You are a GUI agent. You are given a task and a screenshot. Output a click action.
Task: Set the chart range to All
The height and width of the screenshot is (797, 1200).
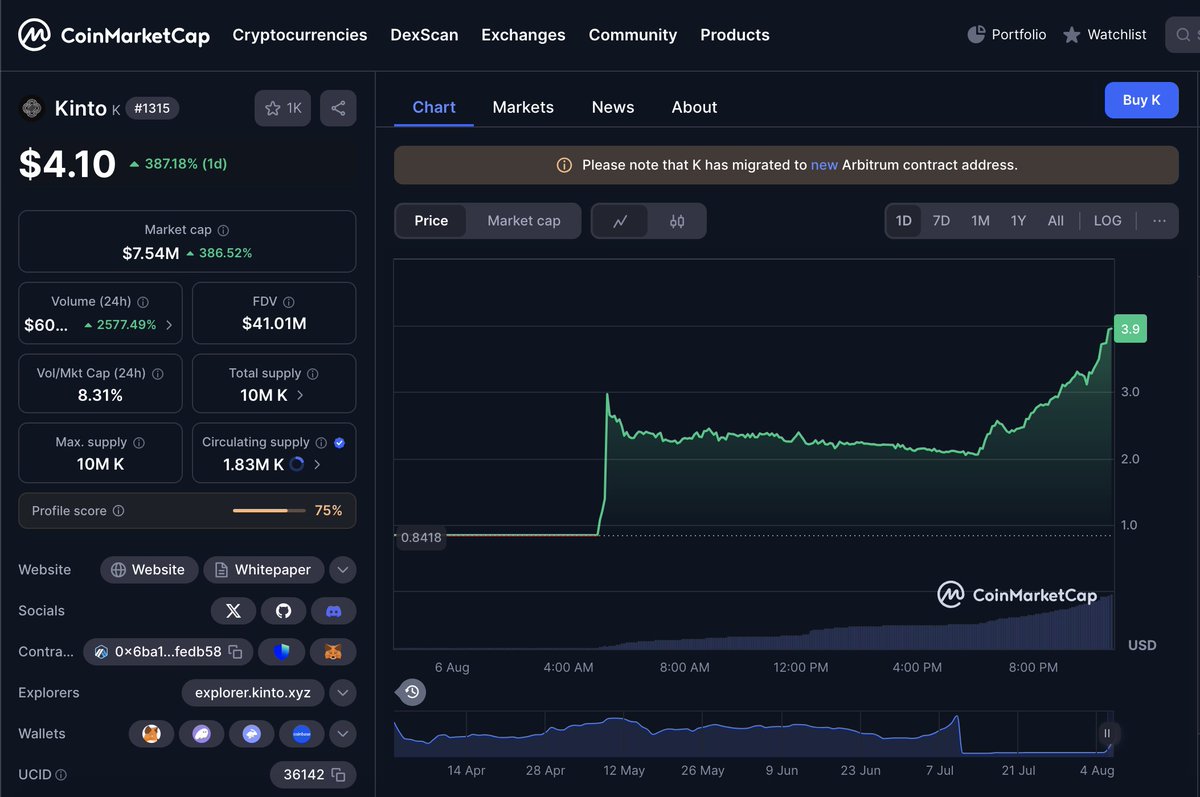click(1056, 221)
